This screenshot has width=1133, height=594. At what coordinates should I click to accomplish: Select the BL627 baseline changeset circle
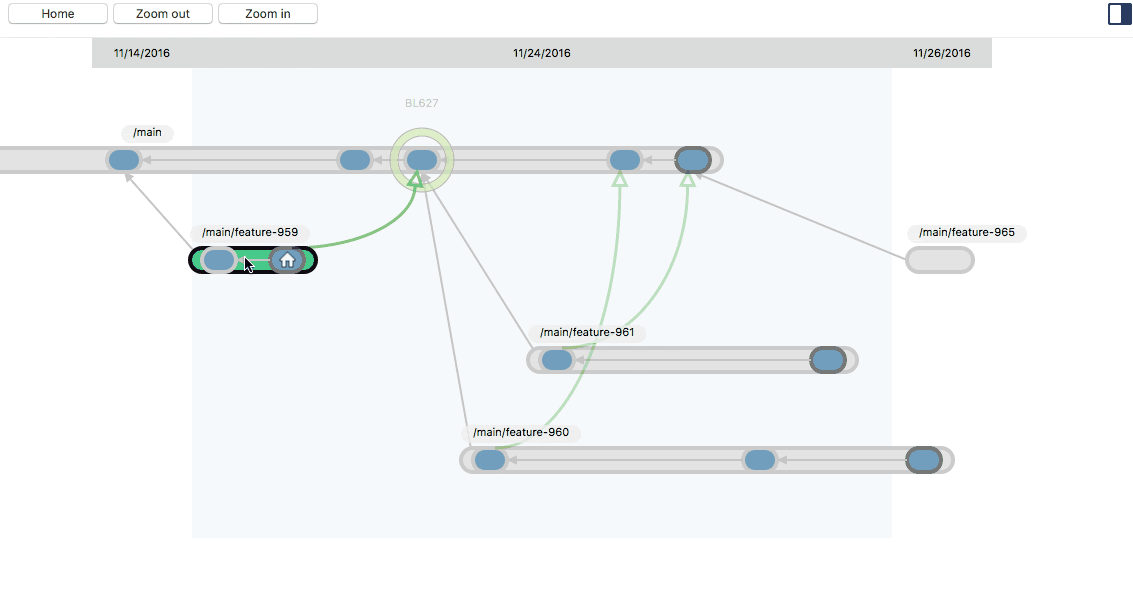[421, 158]
